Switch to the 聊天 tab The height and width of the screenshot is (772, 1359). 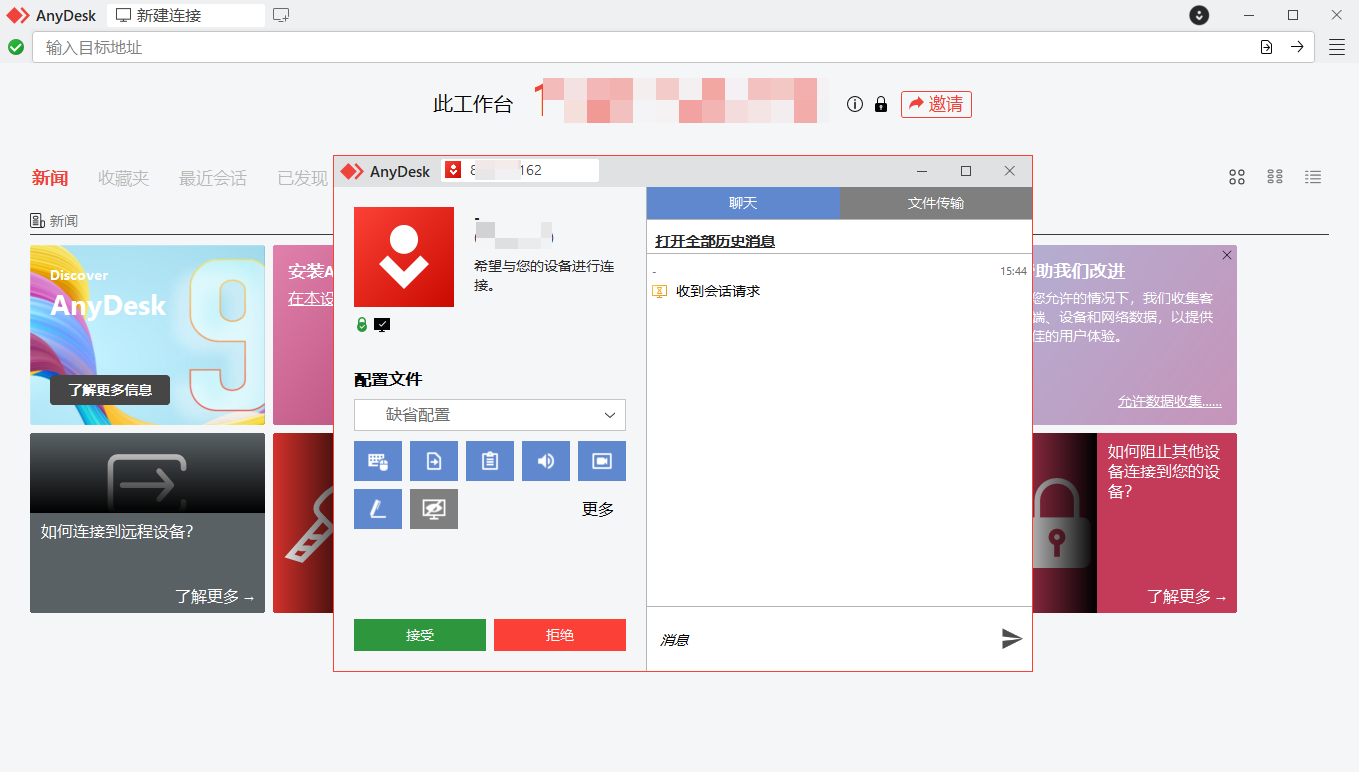(x=743, y=203)
